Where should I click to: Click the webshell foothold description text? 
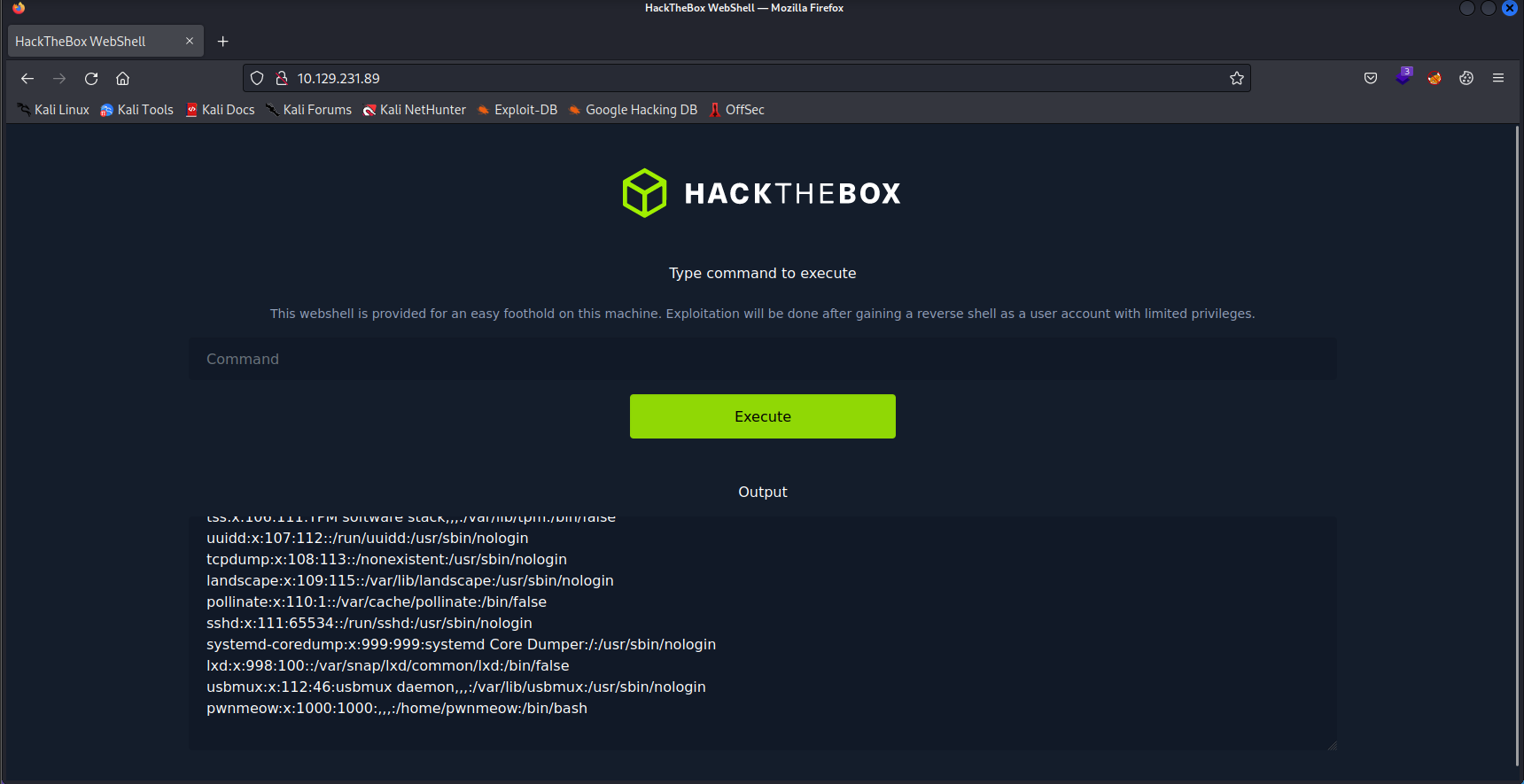point(763,314)
